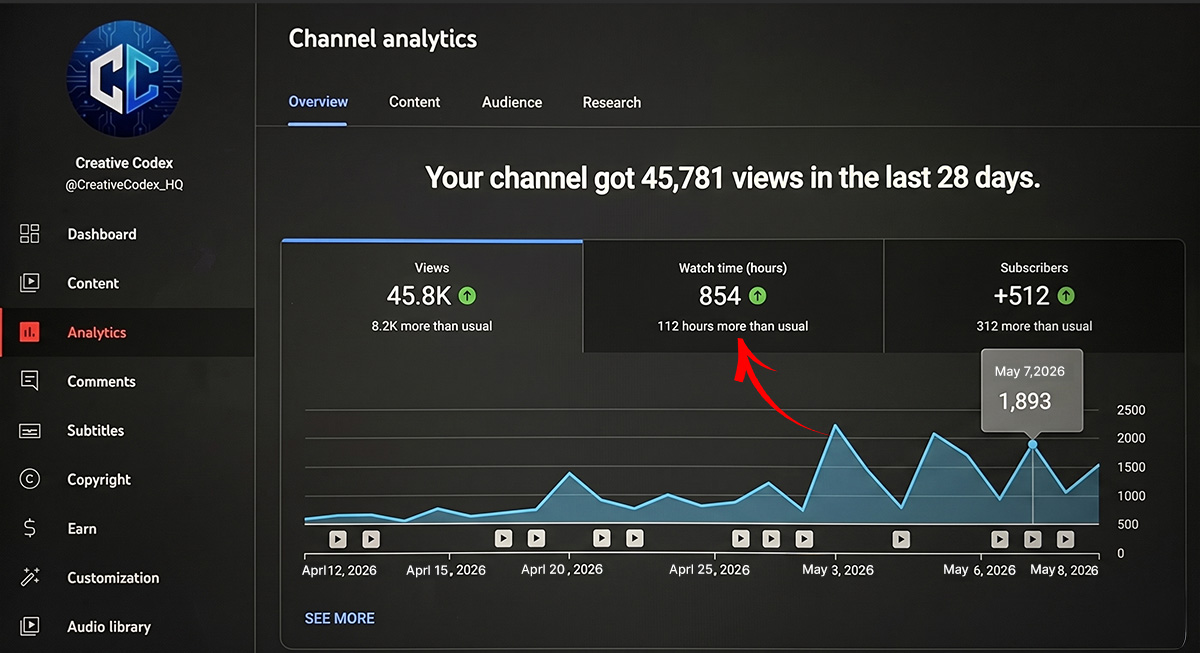
Task: Click the May 6, 2026 axis label
Action: point(980,570)
